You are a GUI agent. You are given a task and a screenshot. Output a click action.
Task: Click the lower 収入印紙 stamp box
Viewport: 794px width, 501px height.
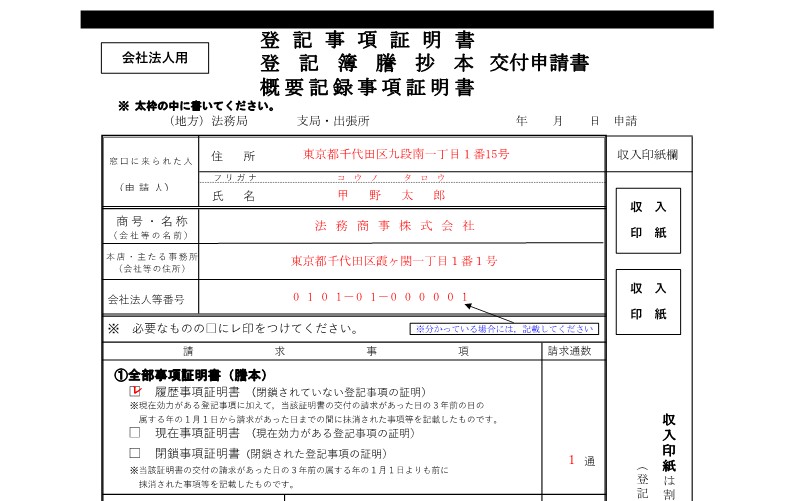(x=648, y=301)
